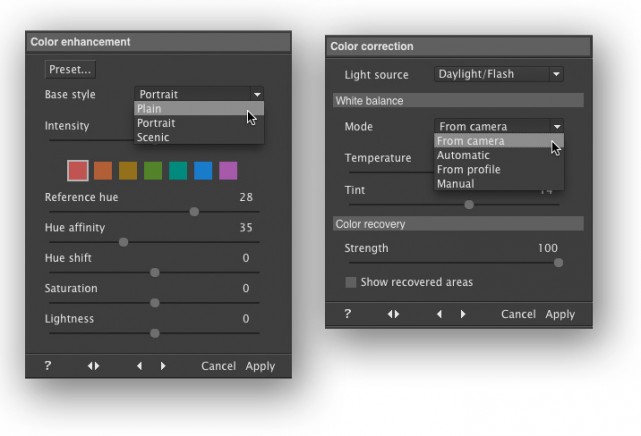Click compare arrows icon in Color enhancement
641x436 pixels.
(x=94, y=366)
